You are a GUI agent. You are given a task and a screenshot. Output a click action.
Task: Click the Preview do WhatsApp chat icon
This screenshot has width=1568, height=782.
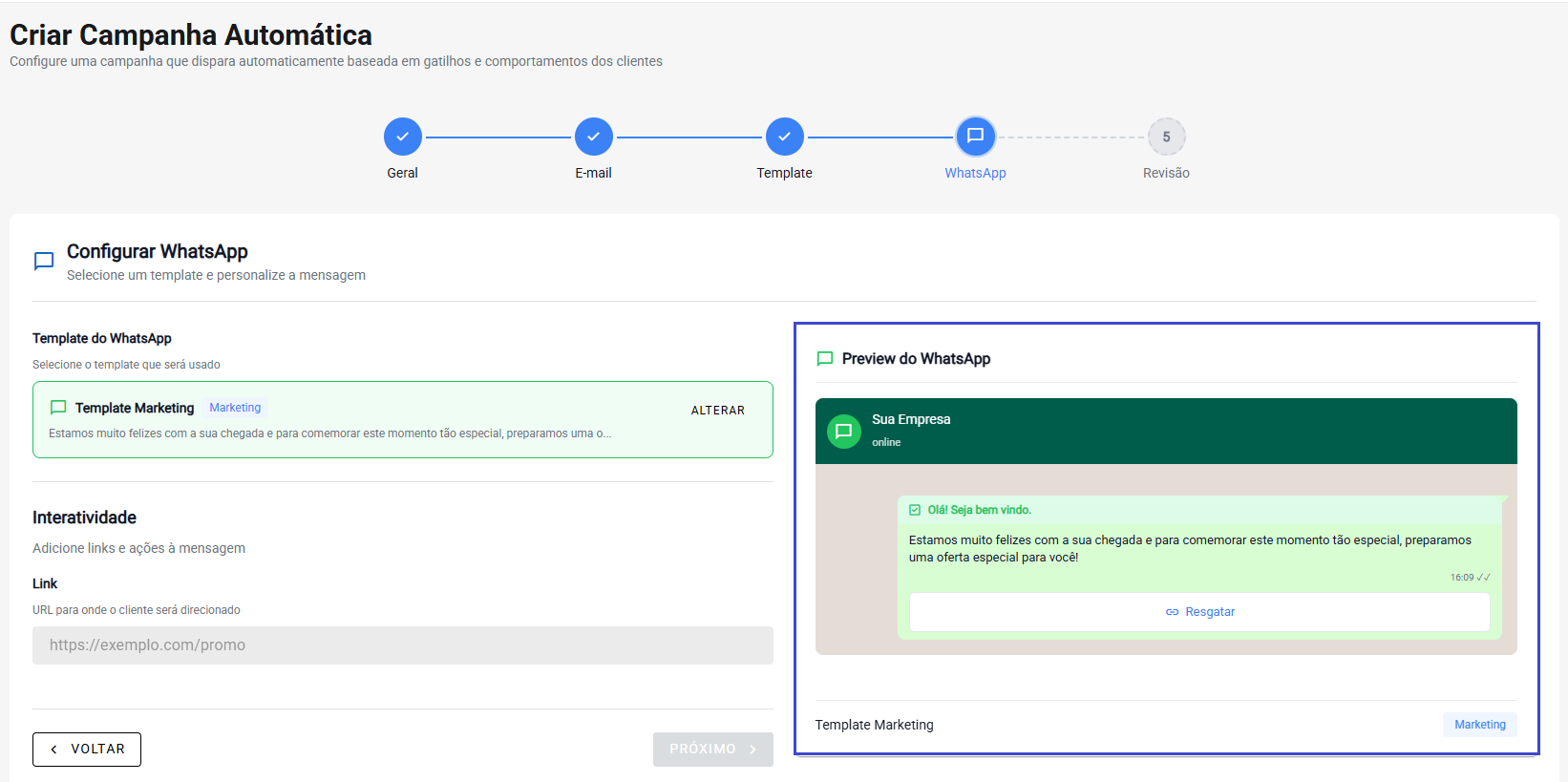click(825, 359)
